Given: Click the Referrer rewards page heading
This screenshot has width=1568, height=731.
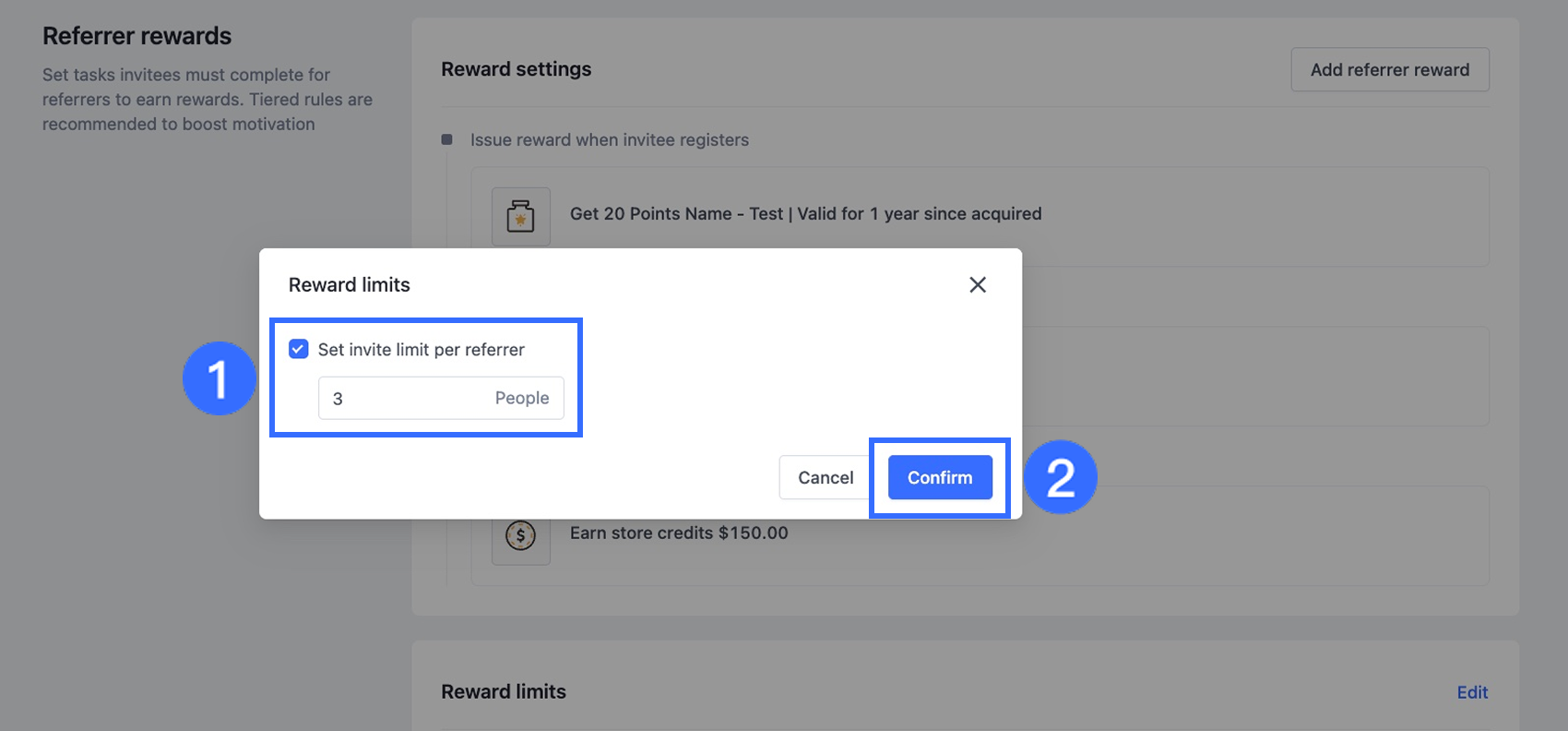Looking at the screenshot, I should coord(137,36).
